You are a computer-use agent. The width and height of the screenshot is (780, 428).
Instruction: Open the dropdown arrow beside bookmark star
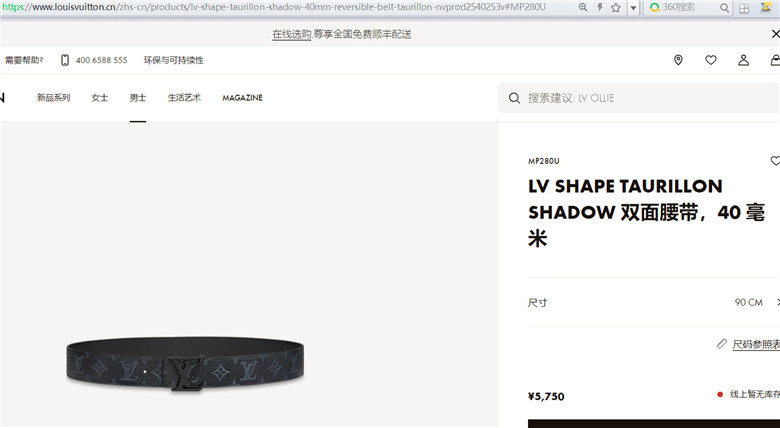[x=633, y=8]
